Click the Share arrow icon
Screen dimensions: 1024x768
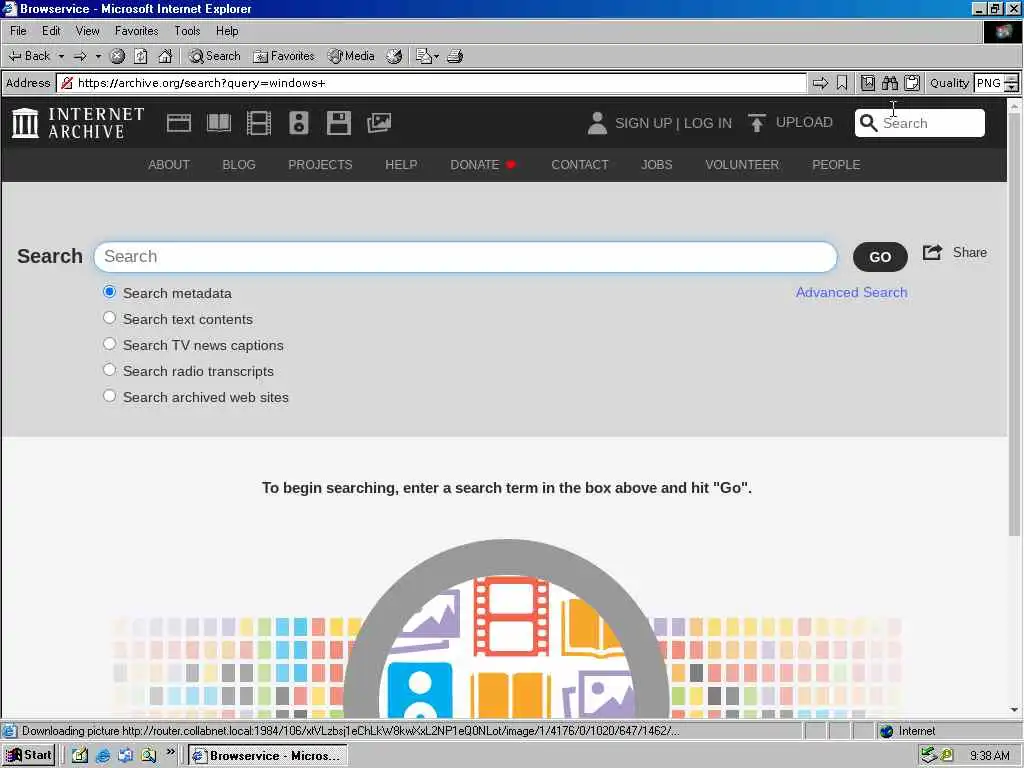pos(933,252)
